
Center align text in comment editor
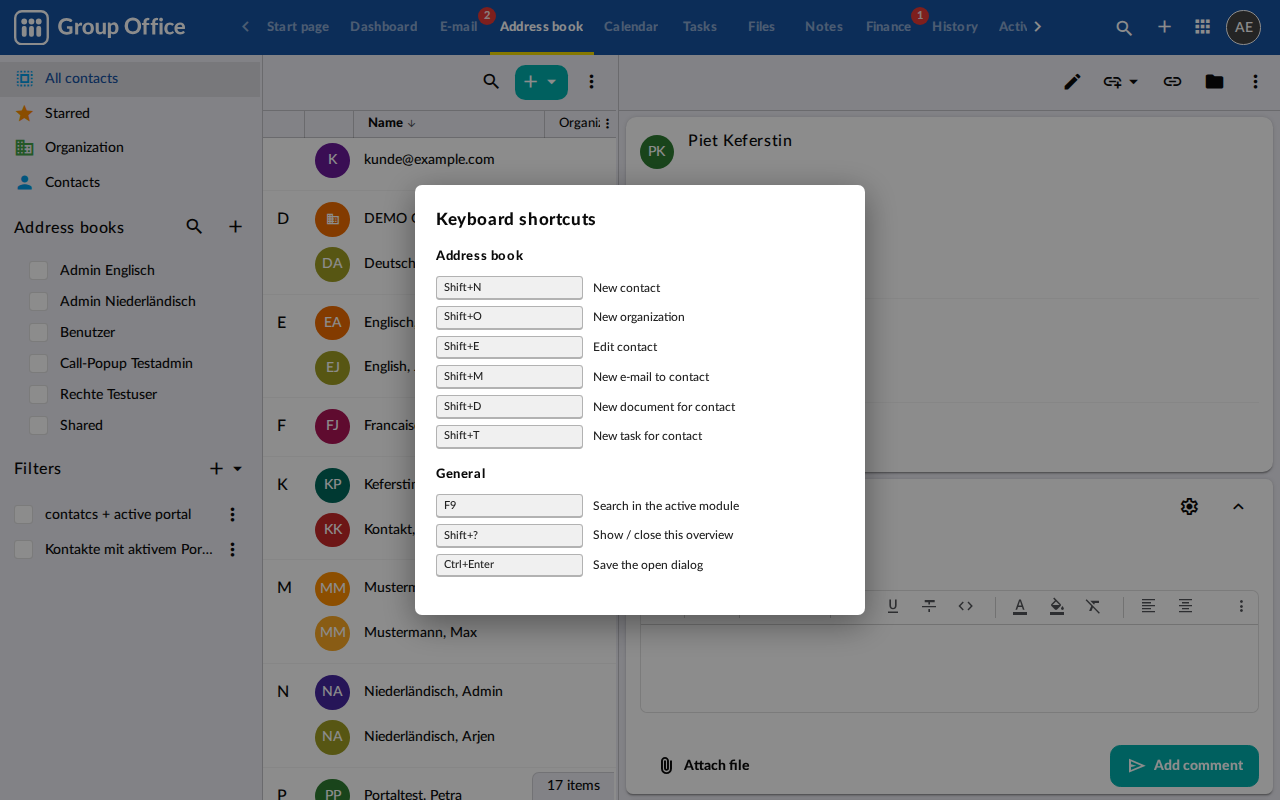pos(1185,606)
